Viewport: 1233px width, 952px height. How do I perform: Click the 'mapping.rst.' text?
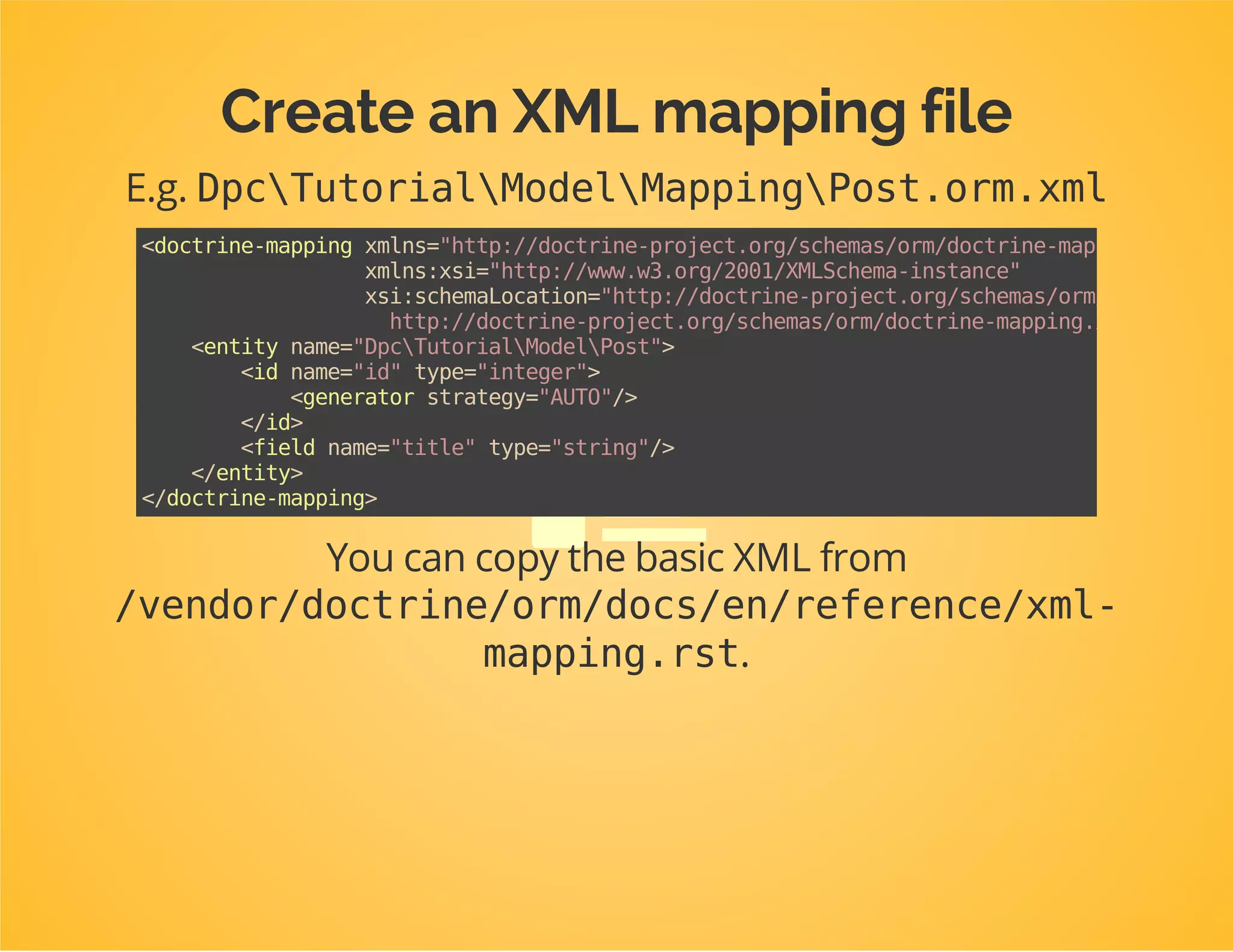(616, 654)
